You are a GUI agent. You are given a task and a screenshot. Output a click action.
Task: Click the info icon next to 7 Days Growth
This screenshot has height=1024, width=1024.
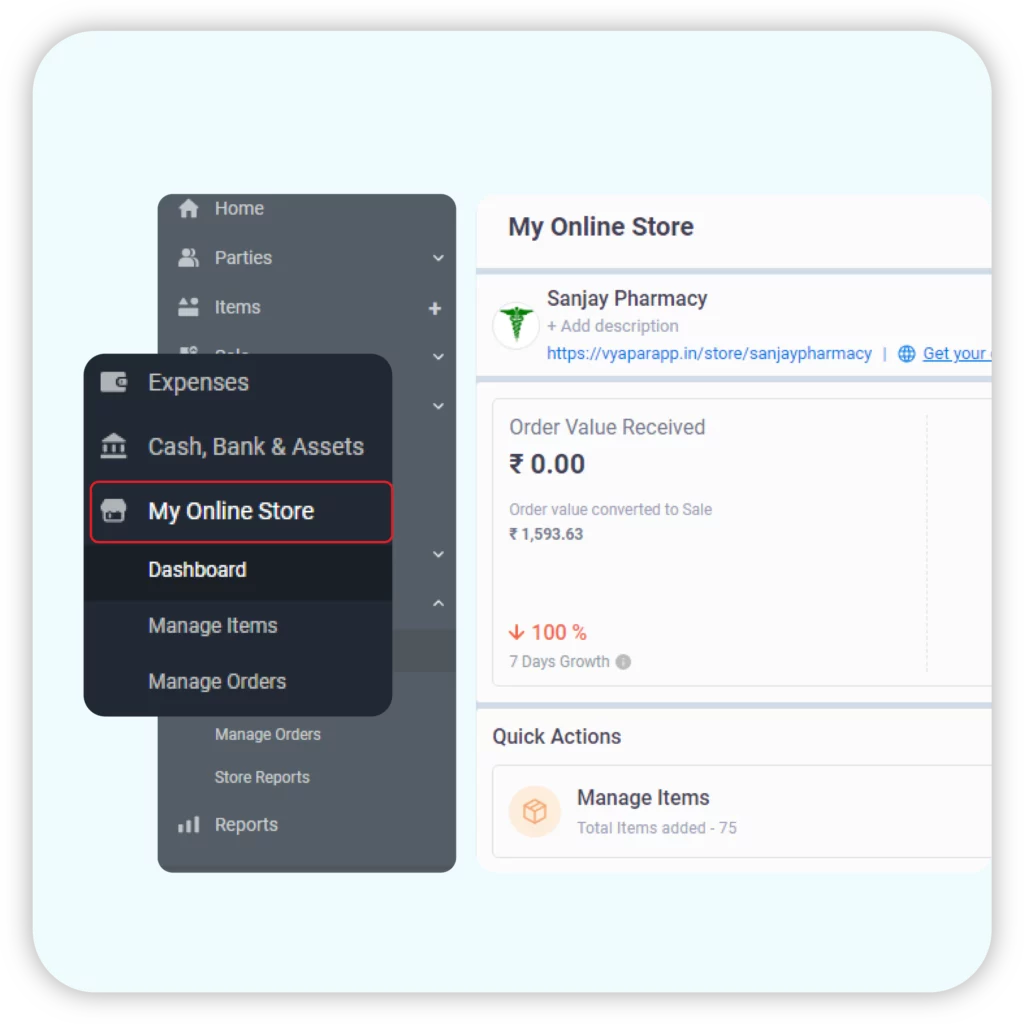[625, 661]
